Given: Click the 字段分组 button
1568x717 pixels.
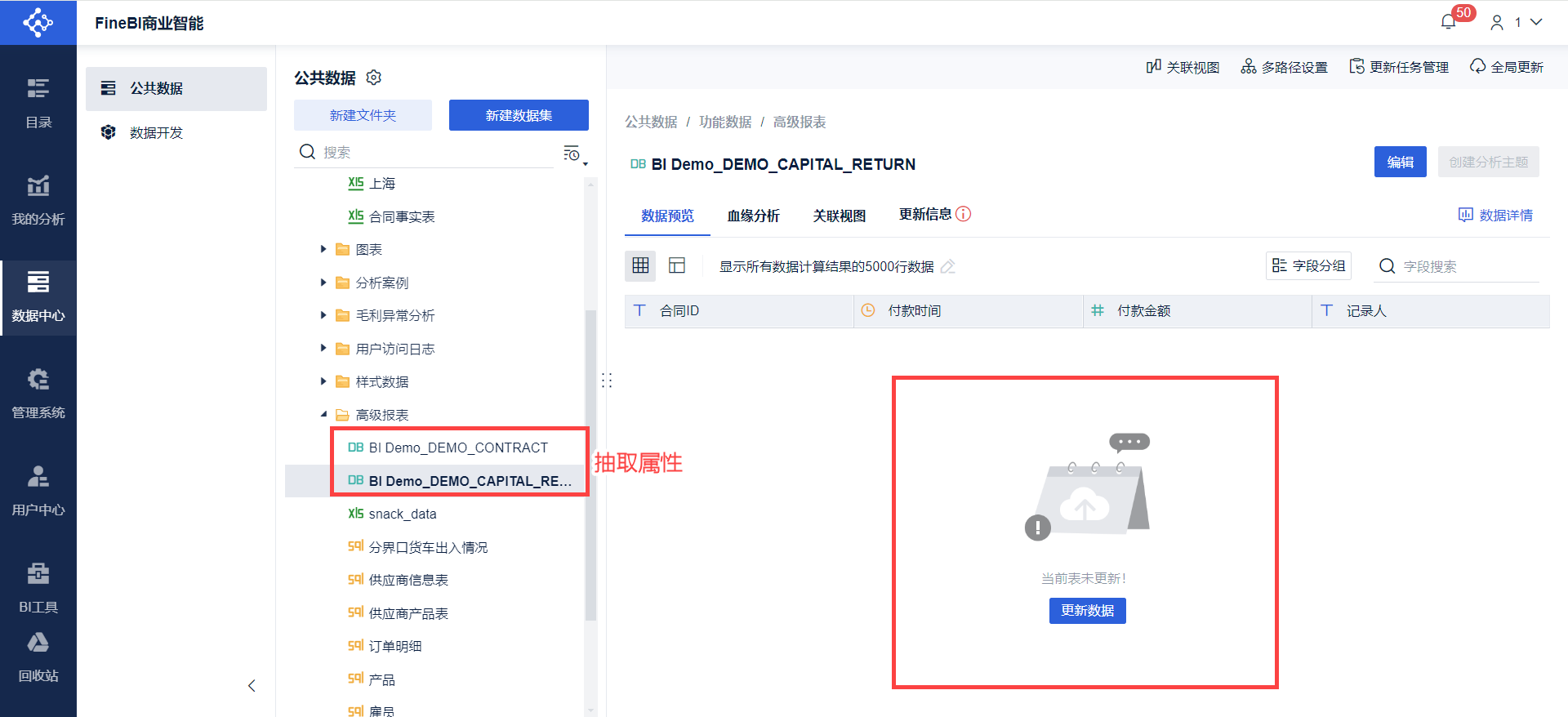Looking at the screenshot, I should [x=1308, y=265].
